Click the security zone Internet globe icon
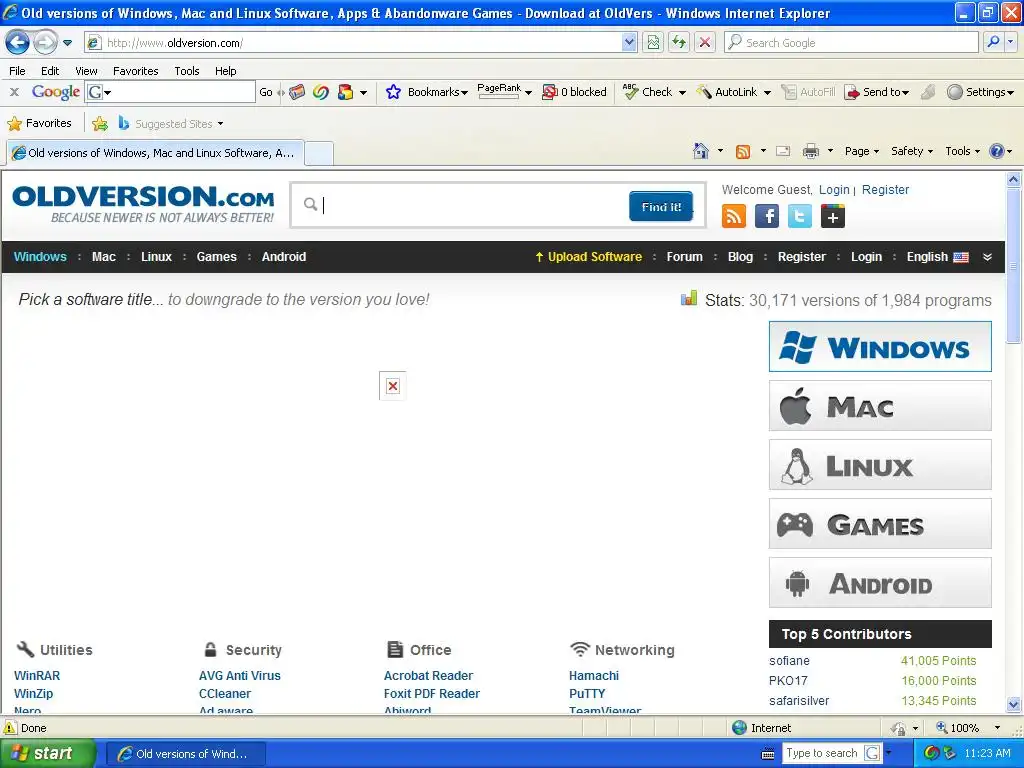Screen dimensions: 1024x768 click(739, 728)
